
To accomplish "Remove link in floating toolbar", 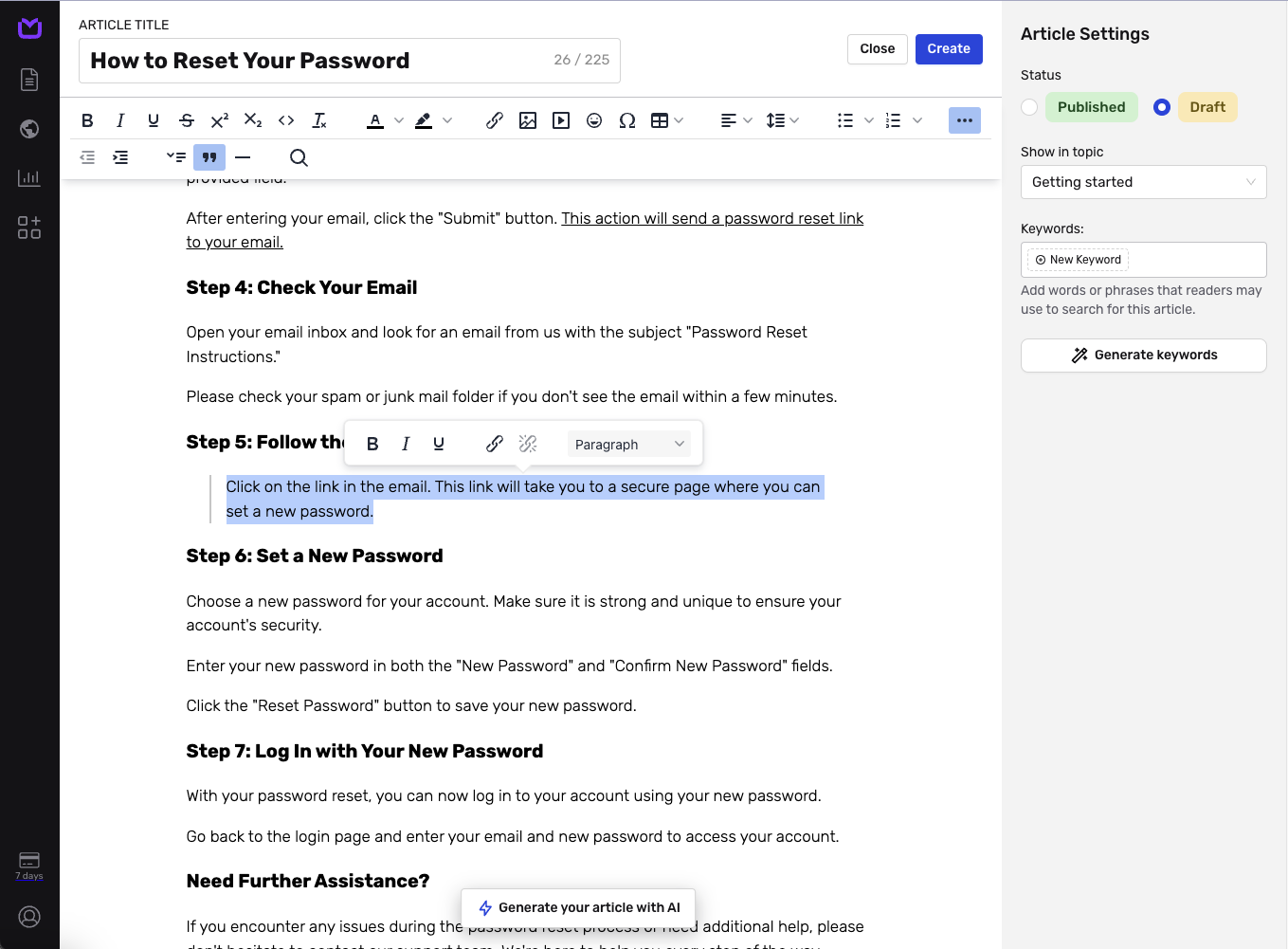I will point(528,444).
